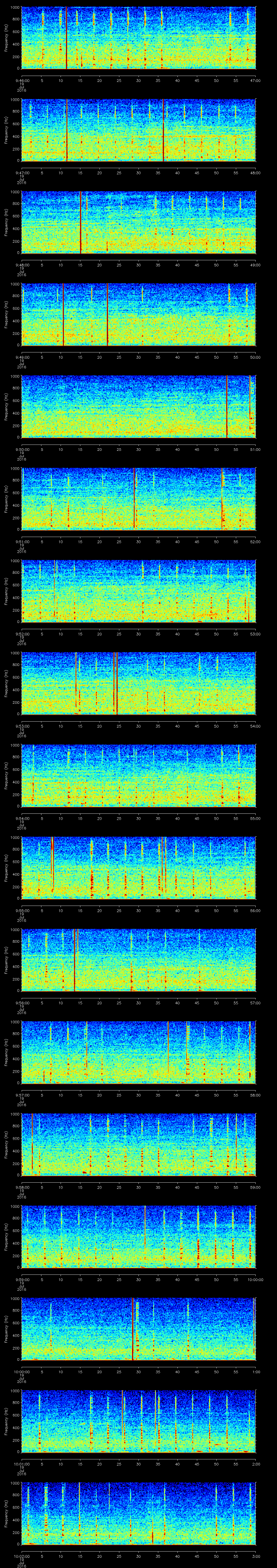
Task: Click the 52:00 end time label
Action: [x=255, y=542]
